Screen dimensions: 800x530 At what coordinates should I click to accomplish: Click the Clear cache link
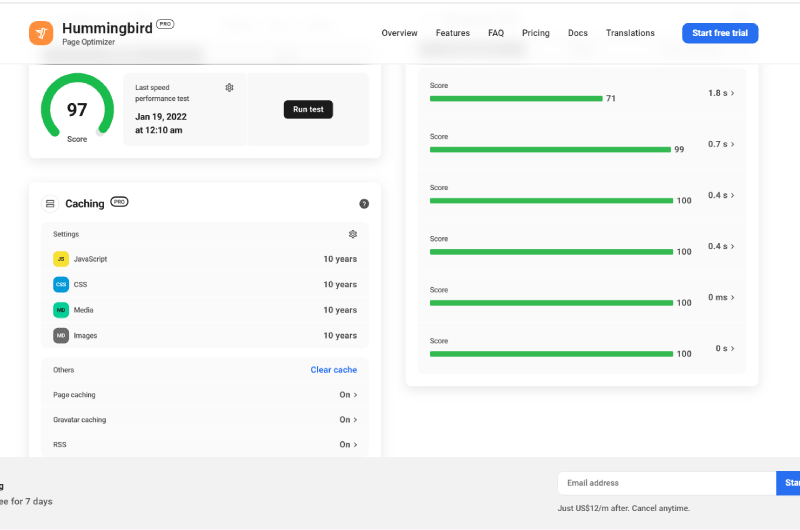[334, 370]
